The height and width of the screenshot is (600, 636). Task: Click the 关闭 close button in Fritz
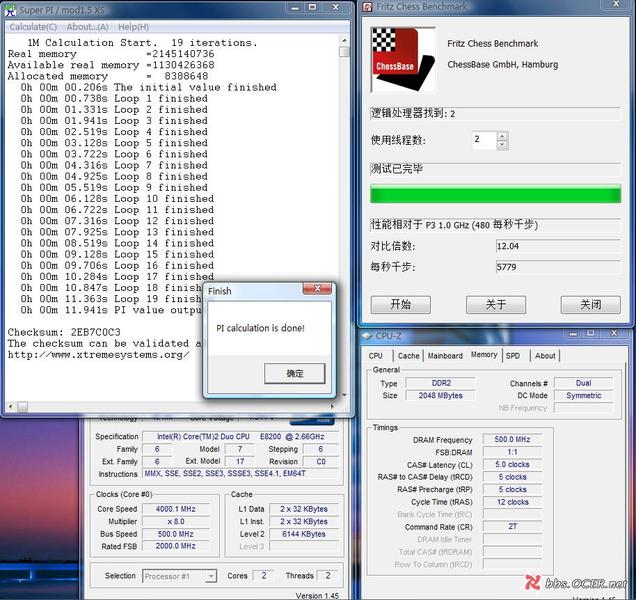coord(591,304)
